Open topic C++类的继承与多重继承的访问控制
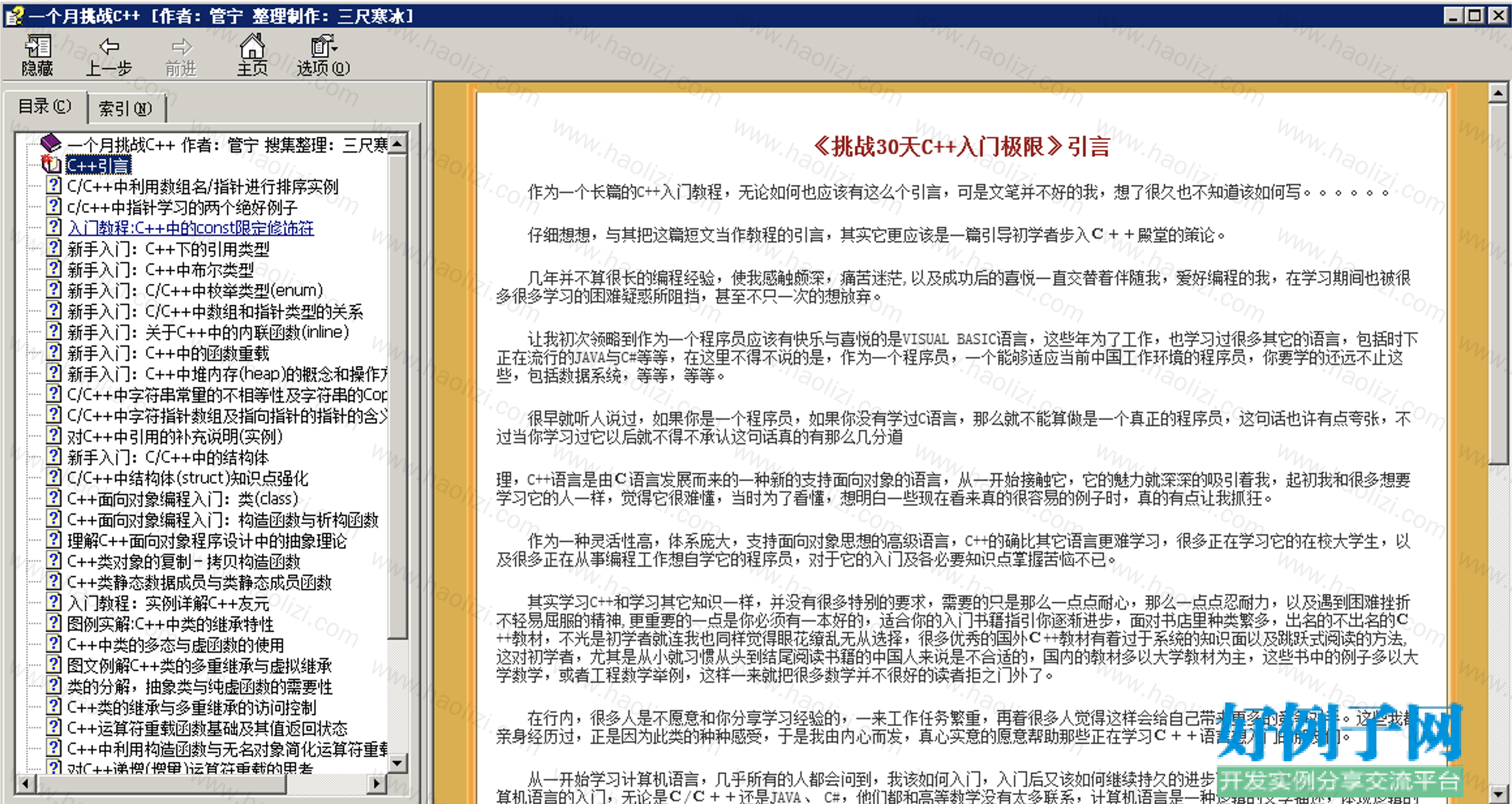This screenshot has width=1512, height=804. coord(192,707)
